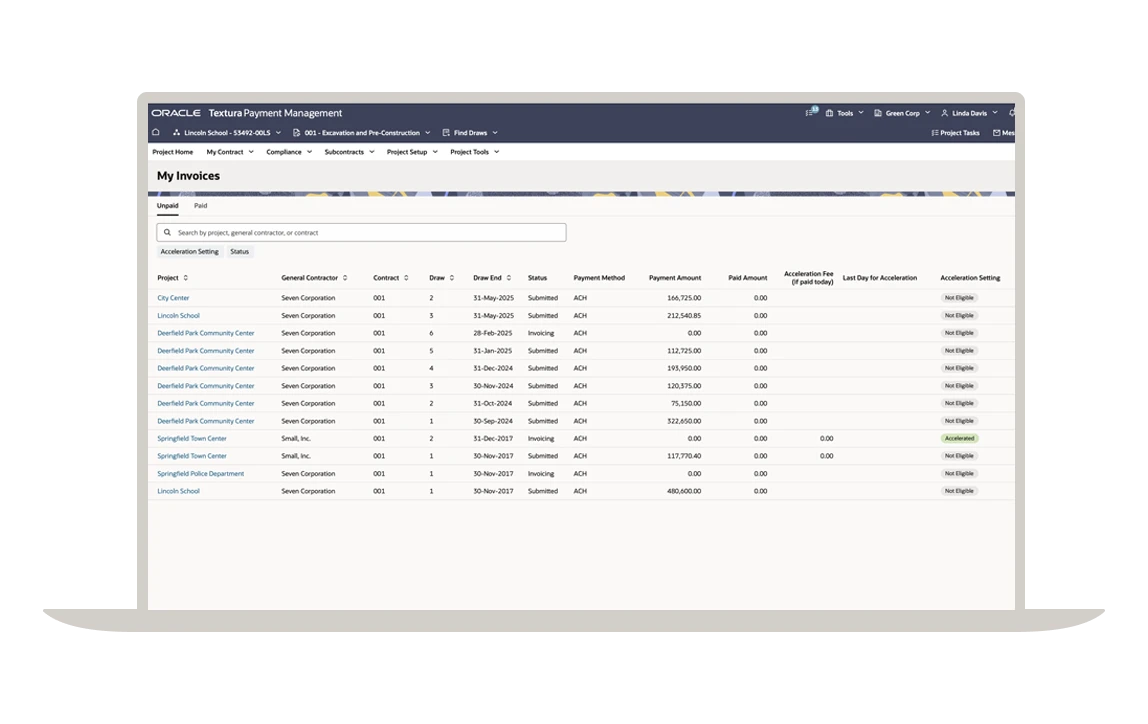Open notifications via the badged list icon
1148x724 pixels.
(x=810, y=113)
